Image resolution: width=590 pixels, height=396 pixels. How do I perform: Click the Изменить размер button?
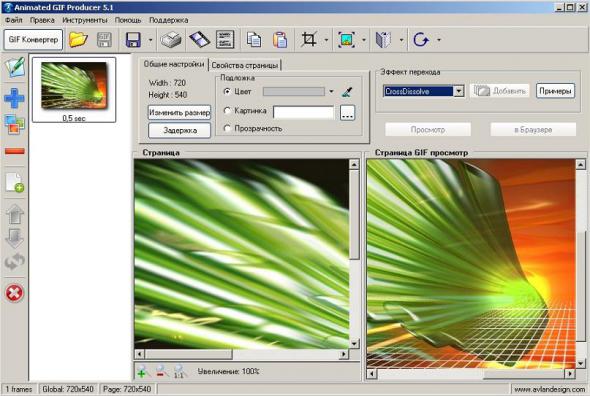pyautogui.click(x=179, y=112)
